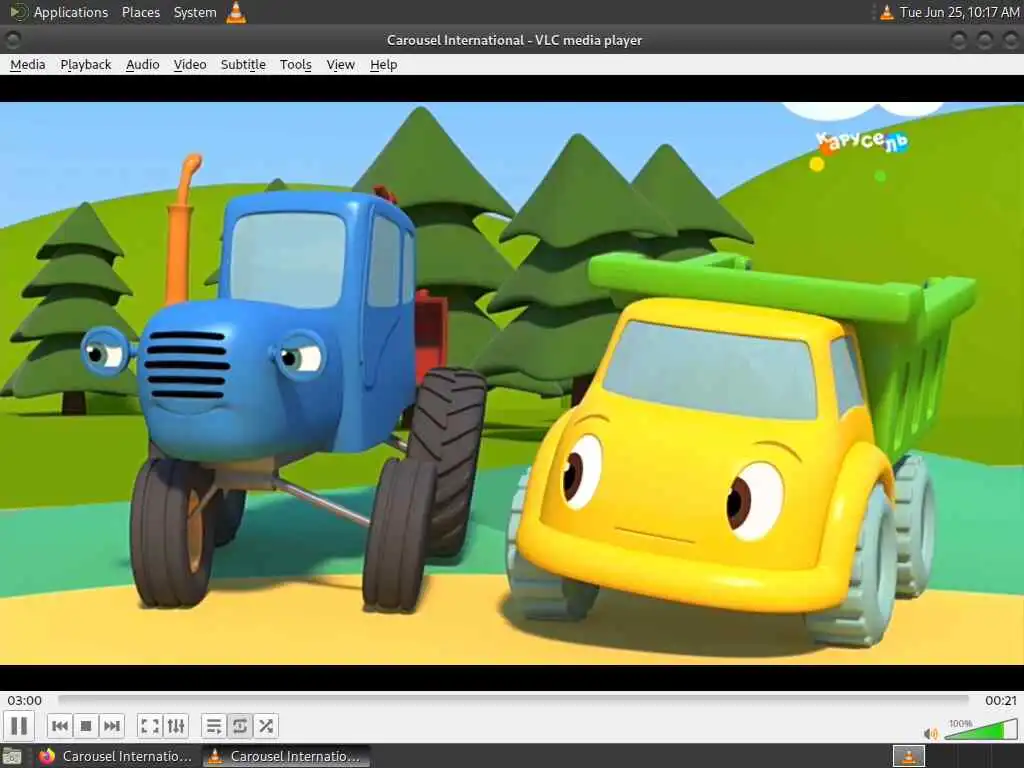Click show desktop icon in bottom panel
The image size is (1024, 768).
12,757
